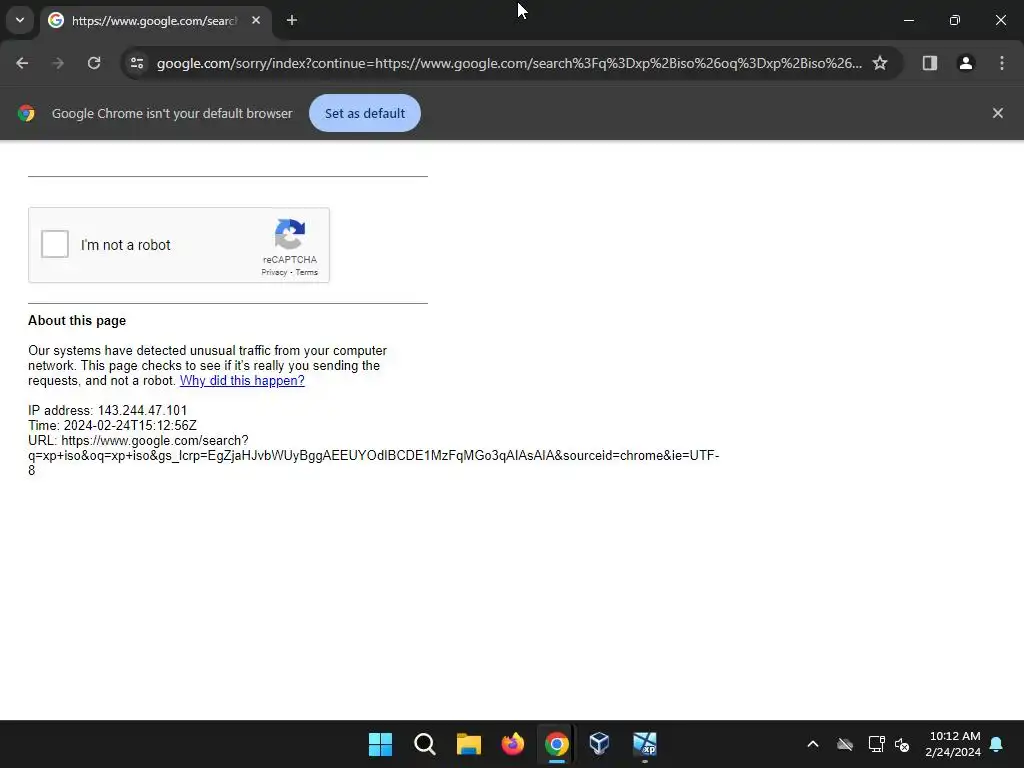This screenshot has height=768, width=1024.
Task: Minimize the Chrome window
Action: point(909,20)
